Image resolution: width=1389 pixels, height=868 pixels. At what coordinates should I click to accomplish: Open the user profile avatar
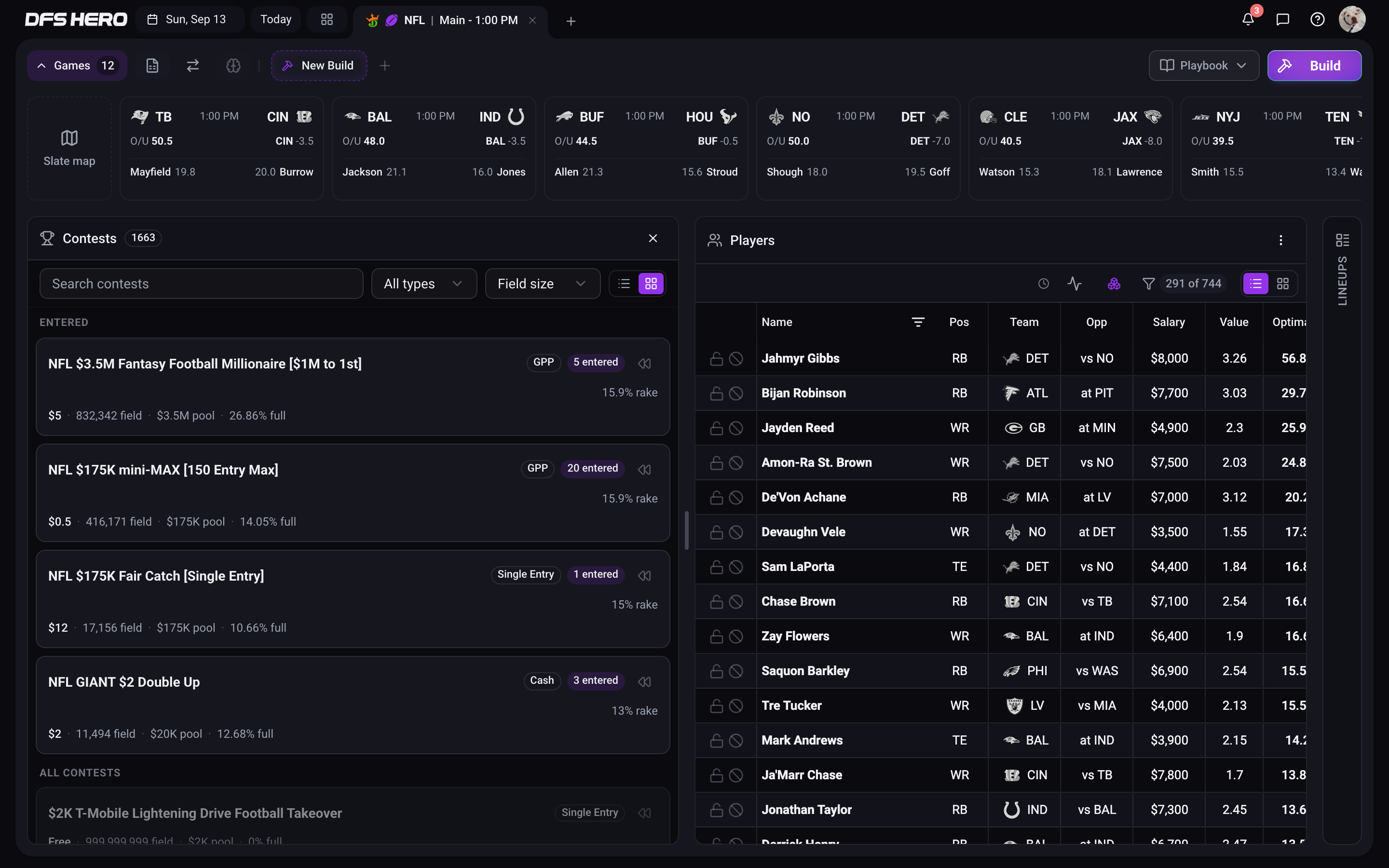1352,19
